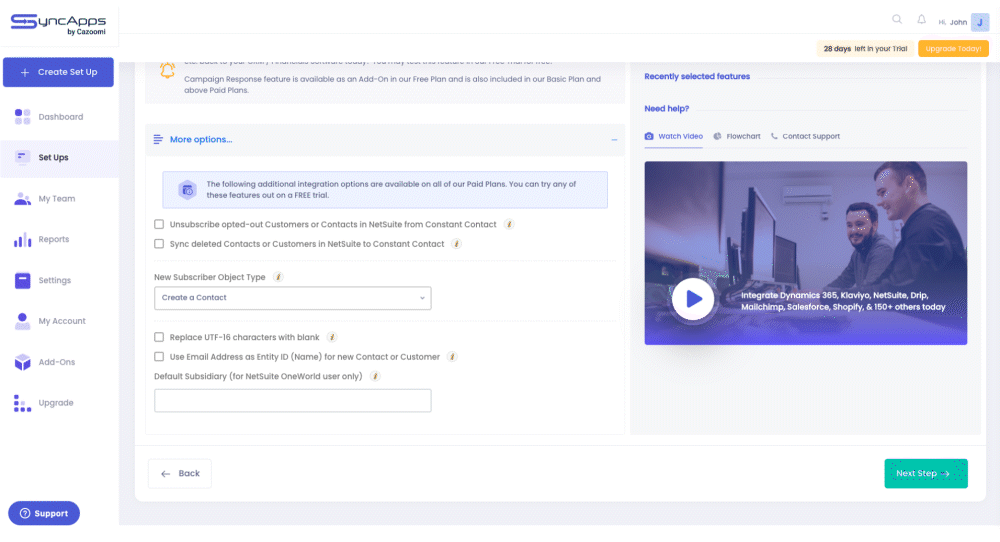Enable Replace UTF-16 characters with blank
This screenshot has width=1000, height=542.
pyautogui.click(x=159, y=337)
